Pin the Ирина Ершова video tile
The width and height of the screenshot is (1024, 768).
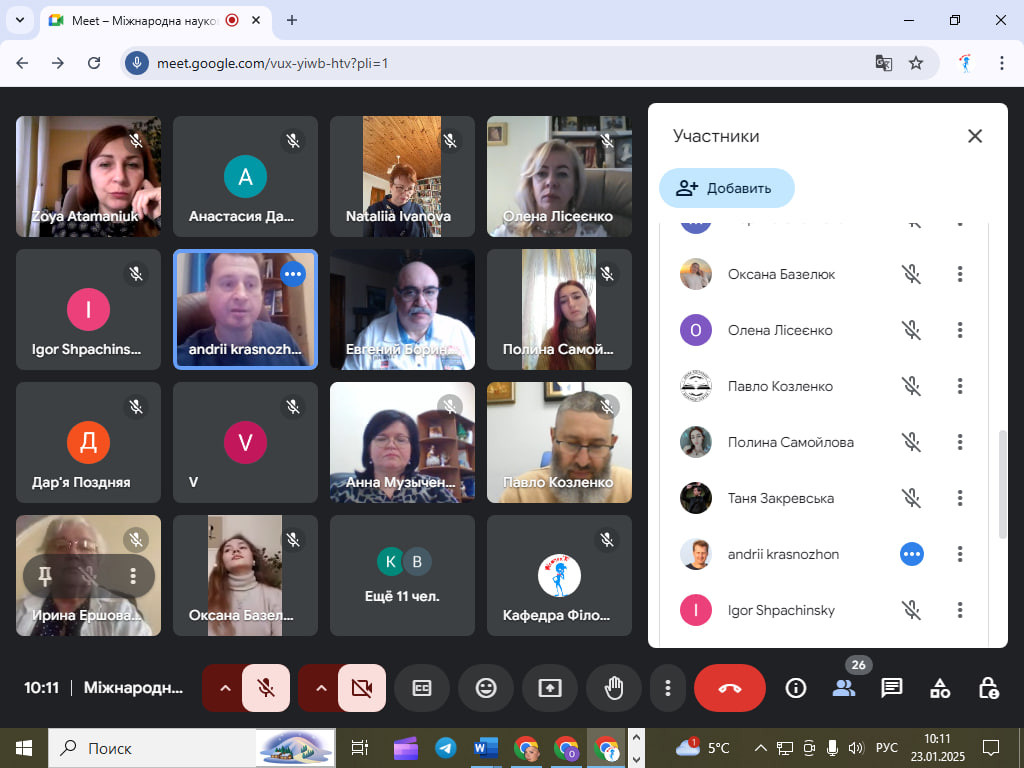click(44, 576)
